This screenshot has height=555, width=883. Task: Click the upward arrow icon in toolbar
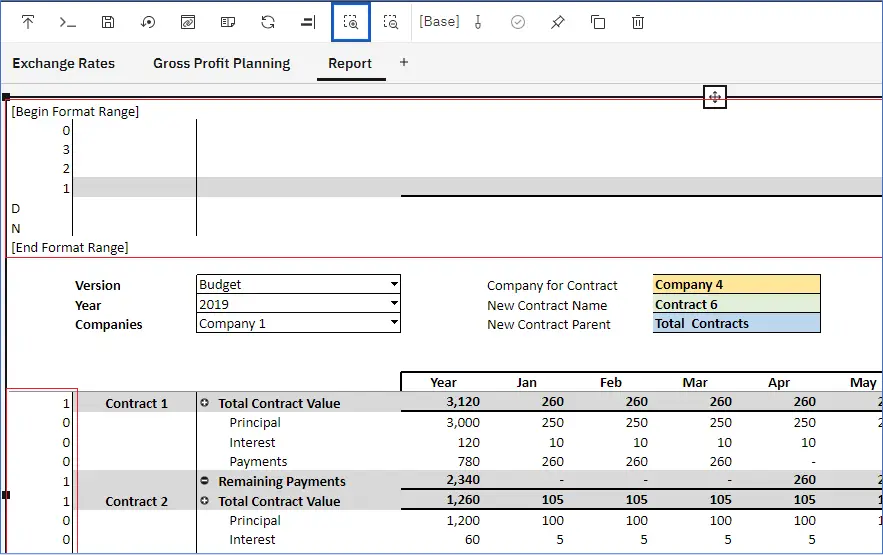[28, 22]
